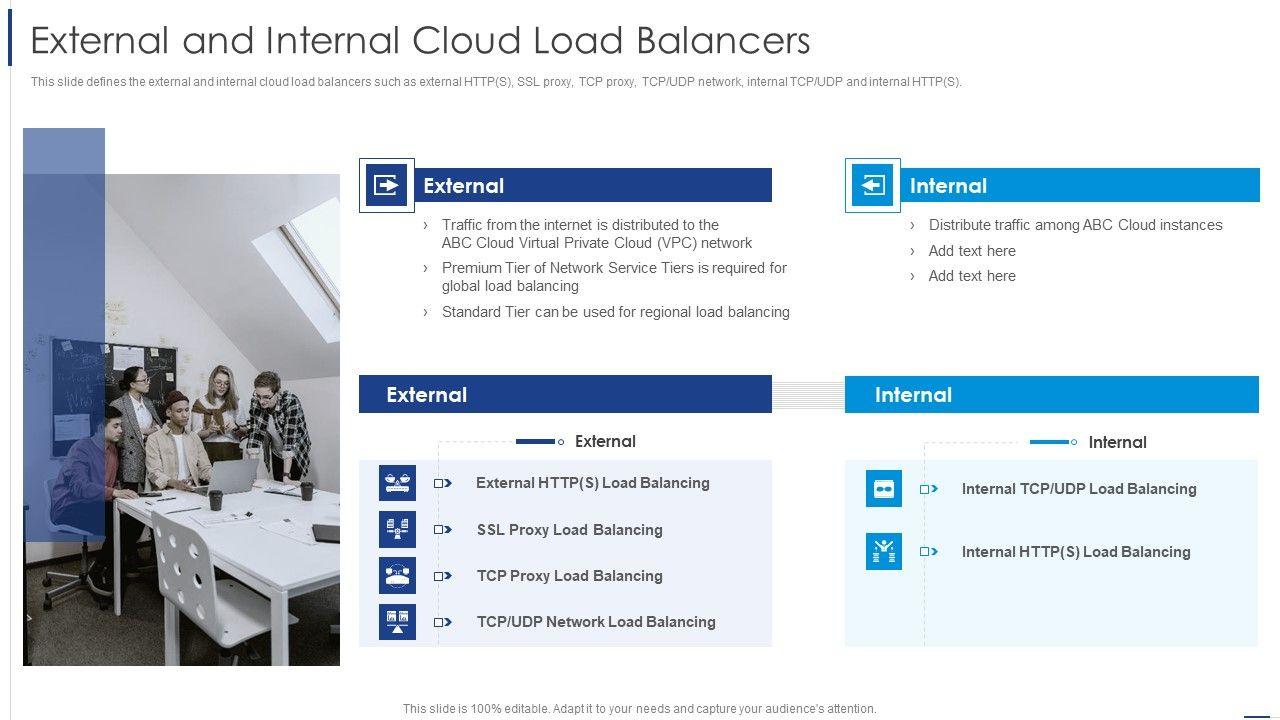Image resolution: width=1280 pixels, height=720 pixels.
Task: Click the chevron bullet before Premium Tier text
Action: pos(426,268)
